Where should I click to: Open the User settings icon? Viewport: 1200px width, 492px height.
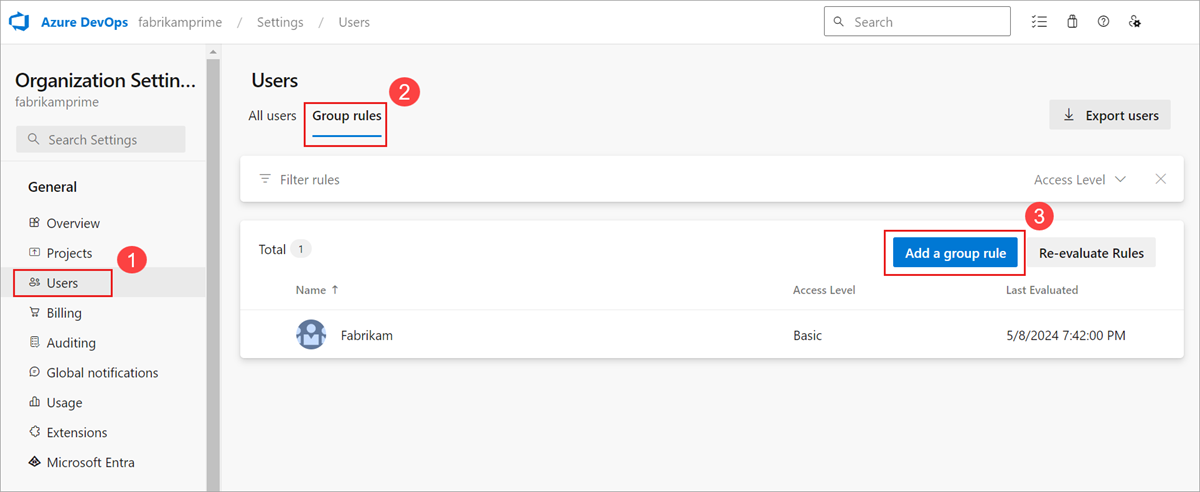1134,21
